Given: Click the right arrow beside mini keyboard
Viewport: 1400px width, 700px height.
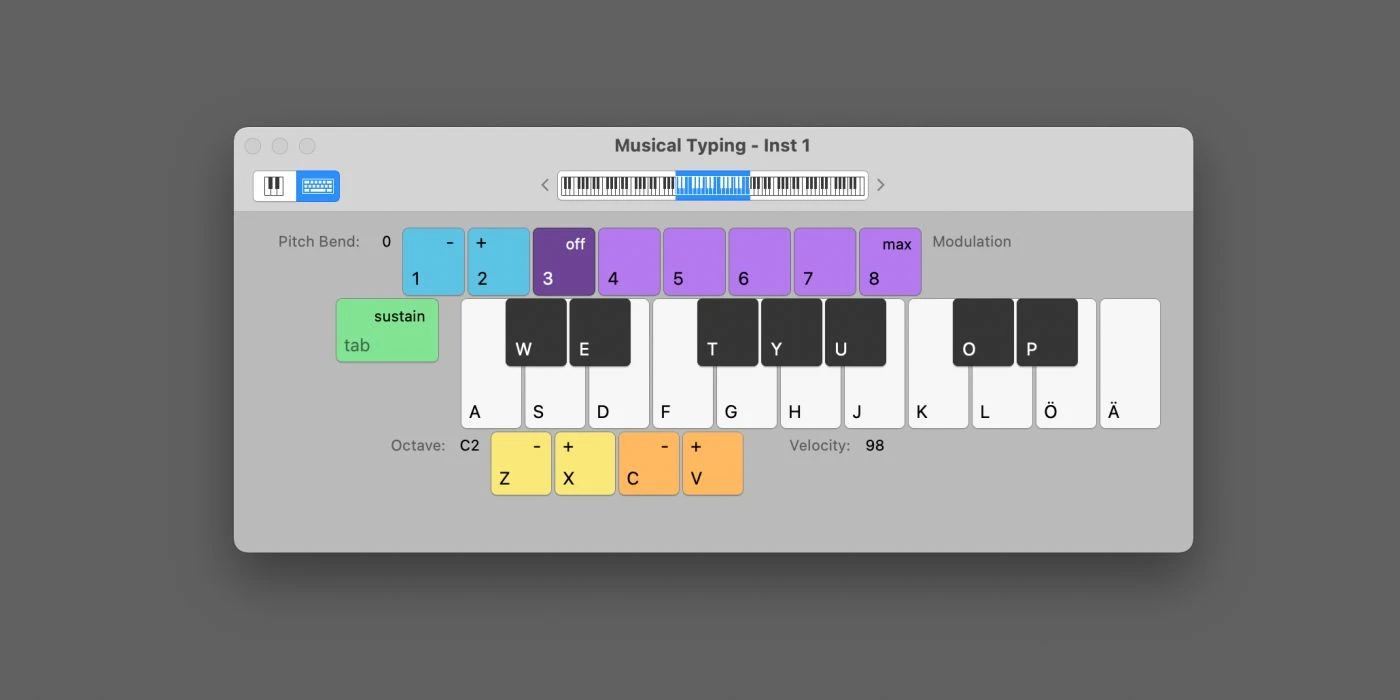Looking at the screenshot, I should pos(881,185).
